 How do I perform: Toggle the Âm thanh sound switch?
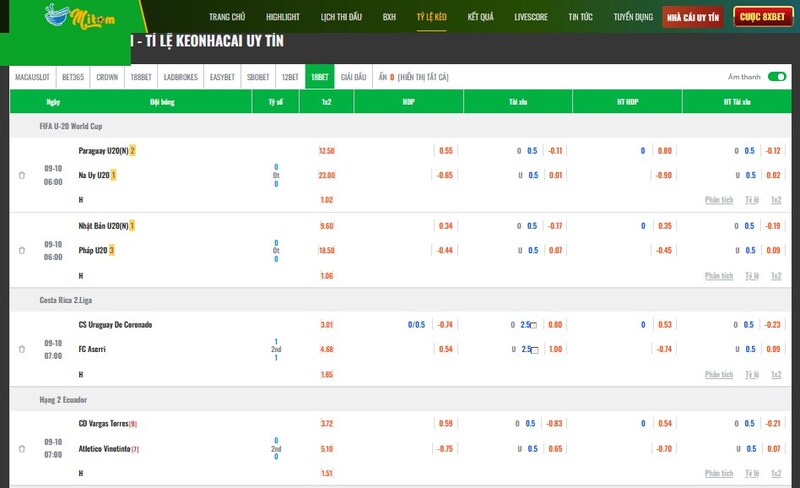pyautogui.click(x=776, y=77)
